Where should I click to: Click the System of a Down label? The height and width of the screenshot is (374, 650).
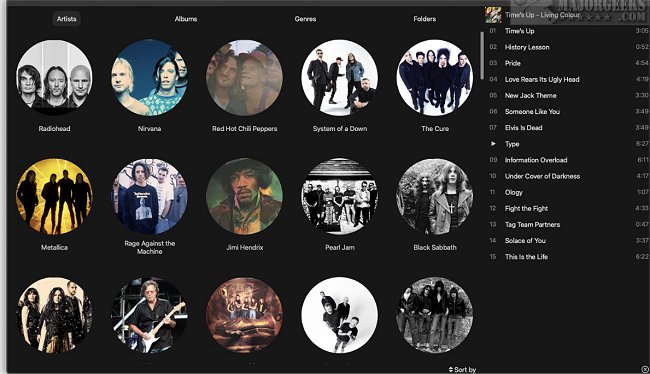(340, 129)
